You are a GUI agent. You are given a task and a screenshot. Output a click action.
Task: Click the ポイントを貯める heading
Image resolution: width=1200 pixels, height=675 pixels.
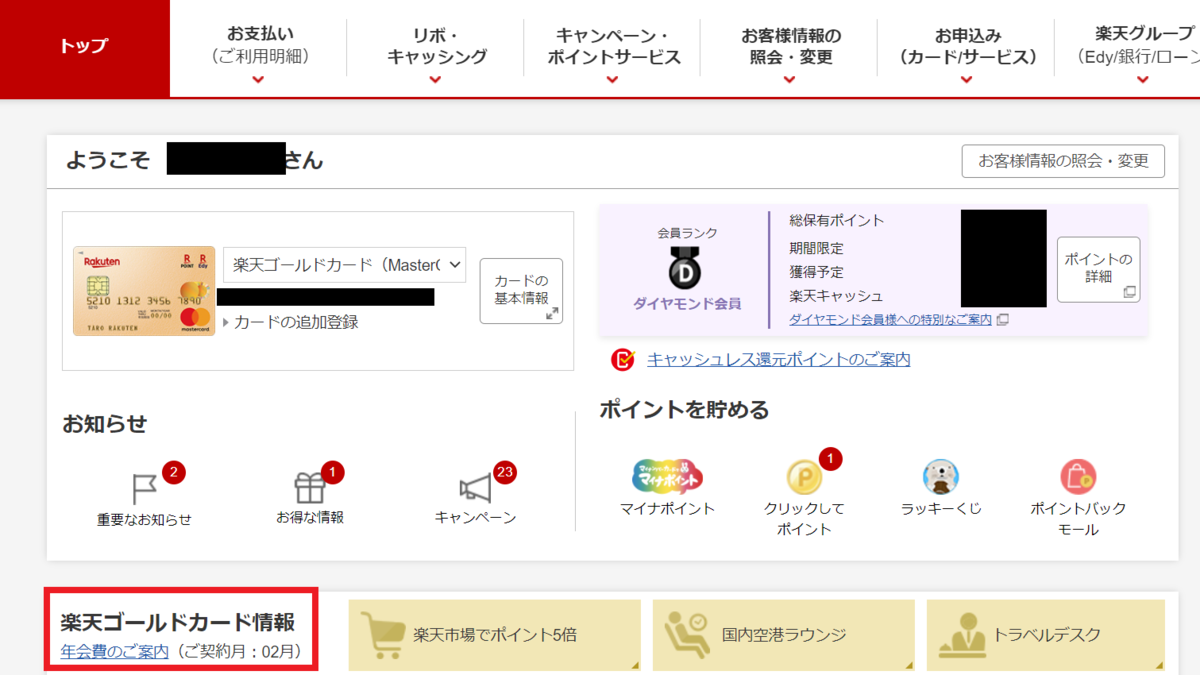click(x=684, y=410)
